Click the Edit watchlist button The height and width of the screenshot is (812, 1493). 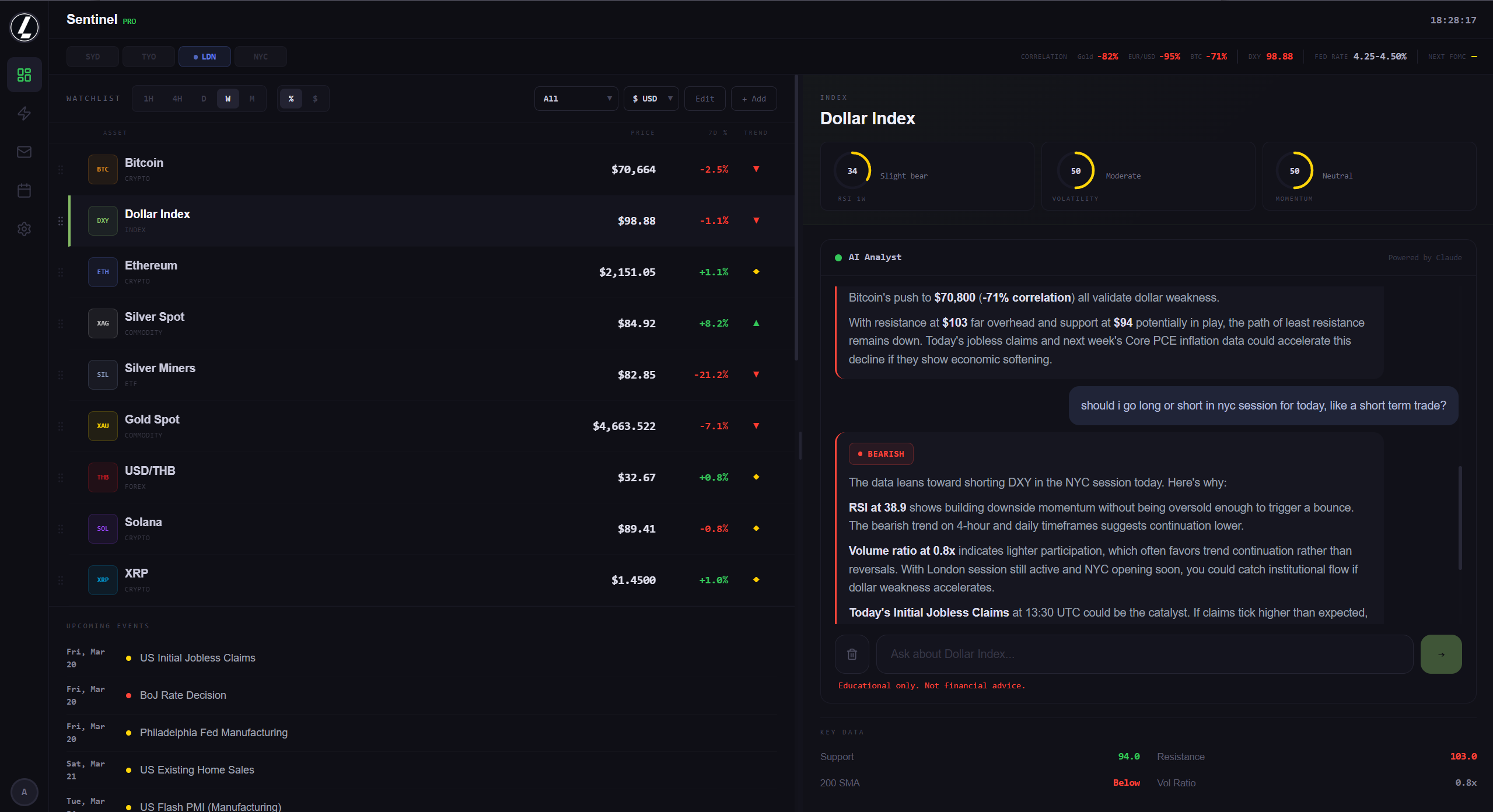704,99
